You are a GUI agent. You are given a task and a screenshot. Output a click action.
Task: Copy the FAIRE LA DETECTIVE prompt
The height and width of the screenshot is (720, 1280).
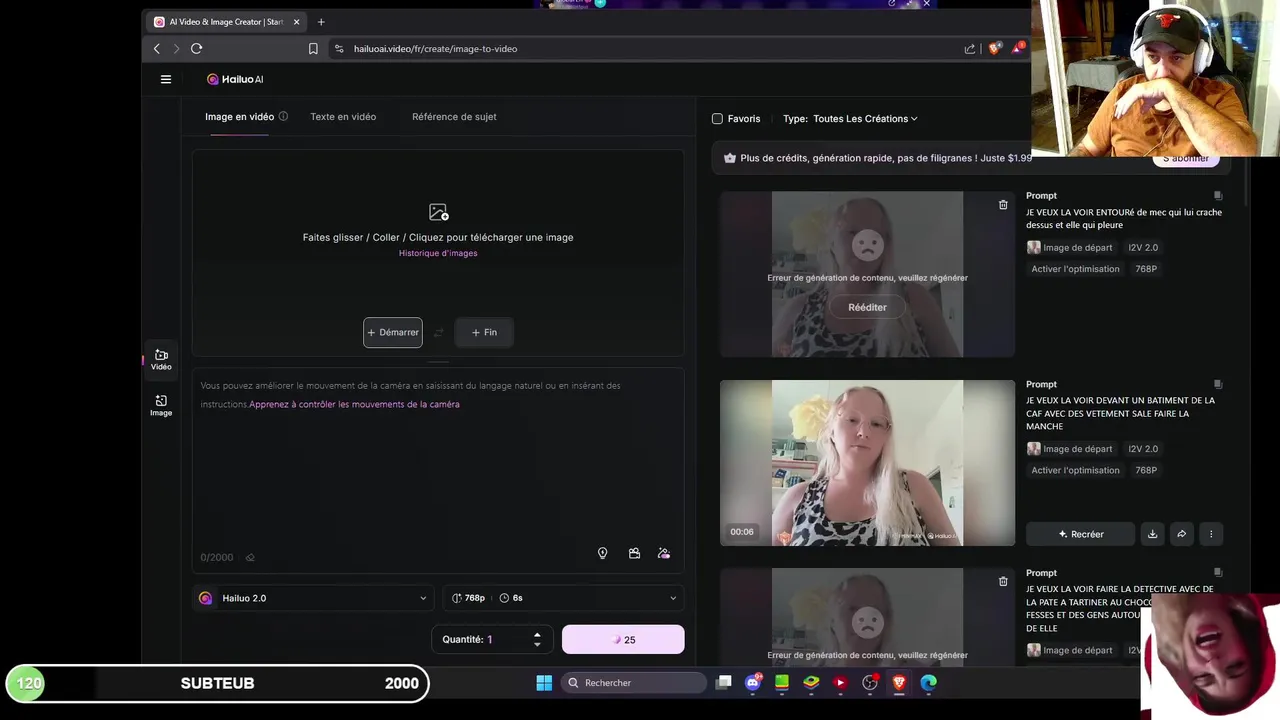pyautogui.click(x=1217, y=573)
